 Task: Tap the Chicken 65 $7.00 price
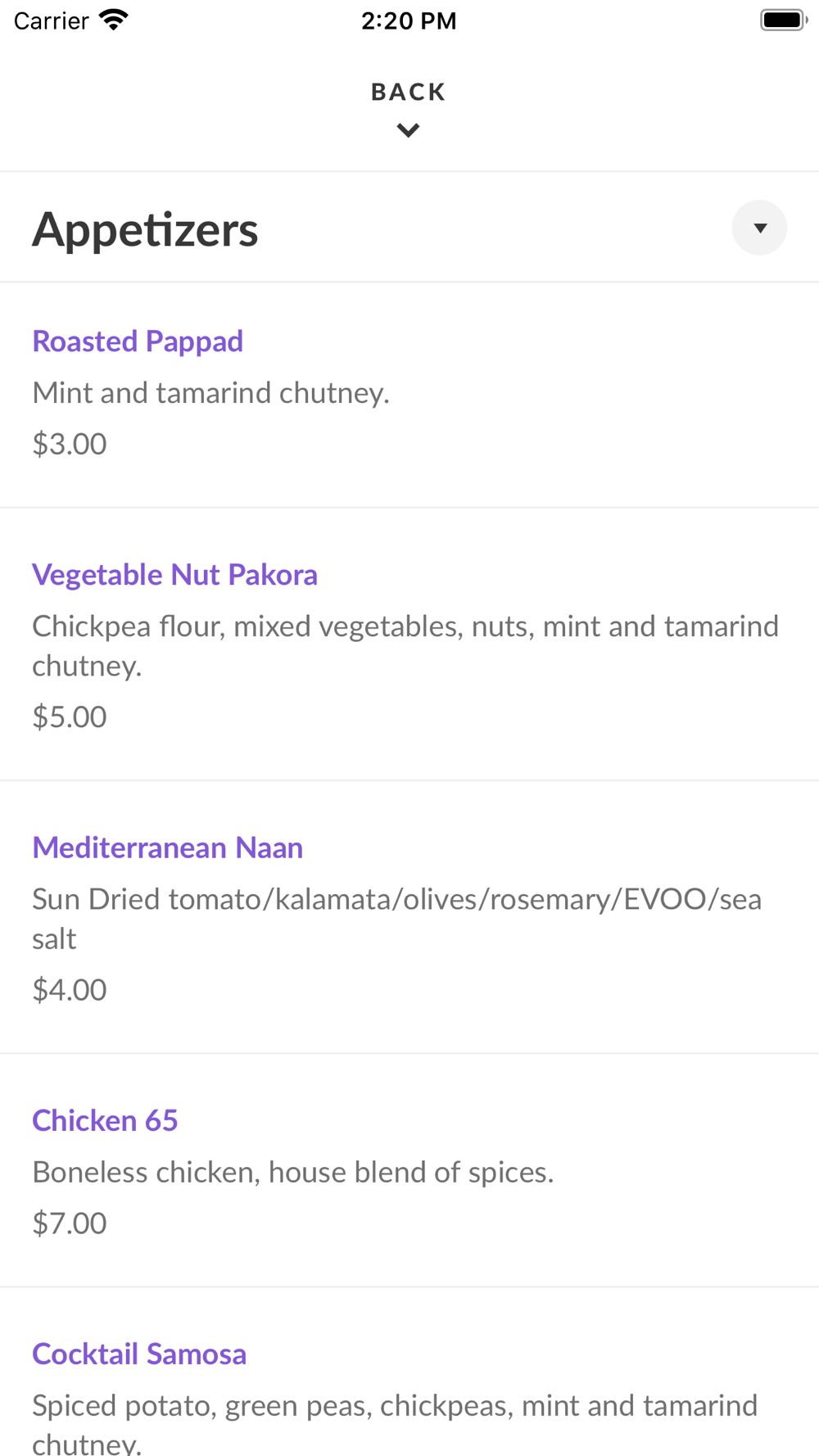point(70,1223)
